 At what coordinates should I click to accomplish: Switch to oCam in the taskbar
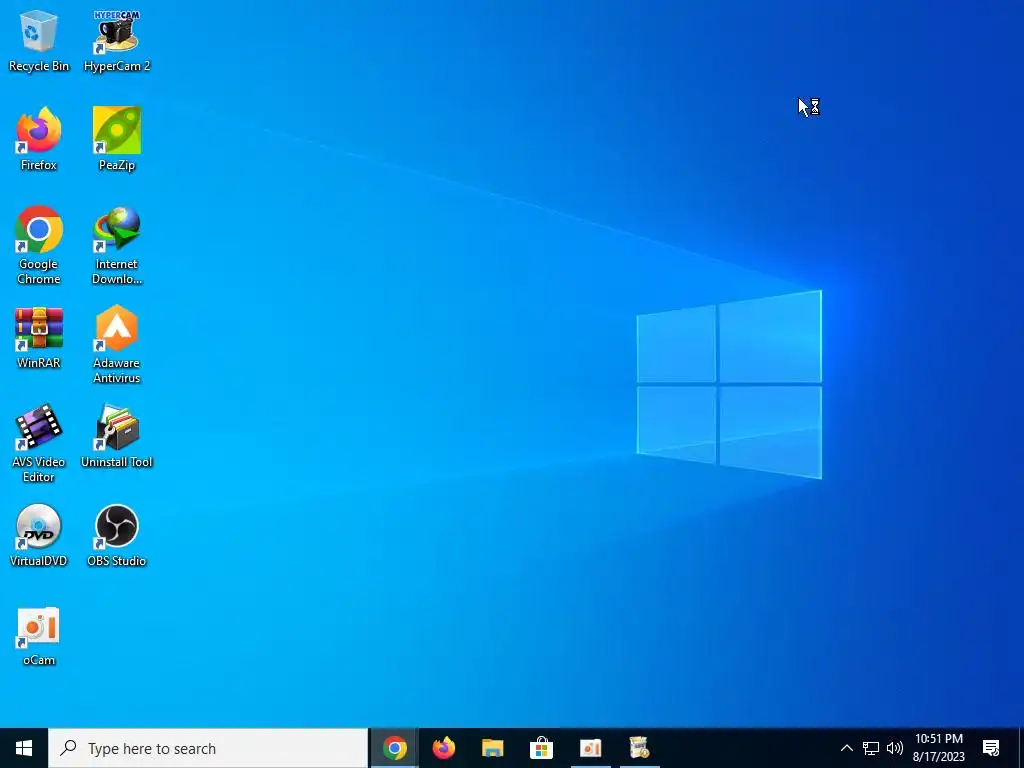[590, 748]
